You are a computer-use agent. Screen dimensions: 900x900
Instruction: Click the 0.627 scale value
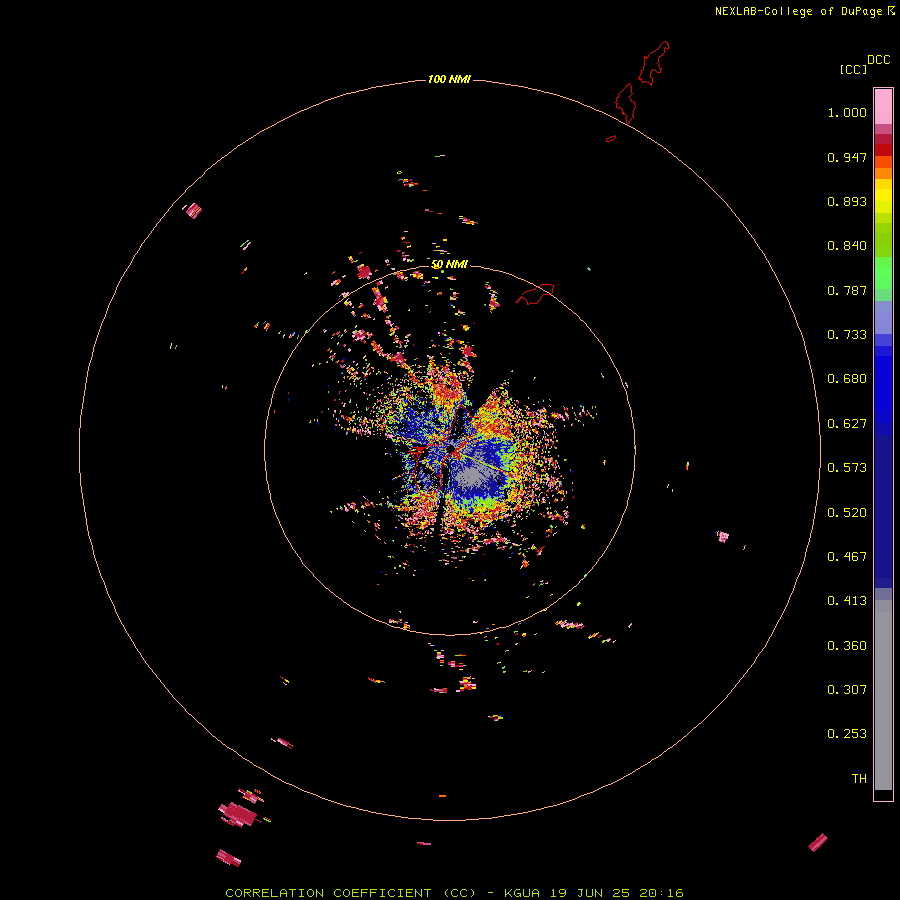pyautogui.click(x=847, y=424)
